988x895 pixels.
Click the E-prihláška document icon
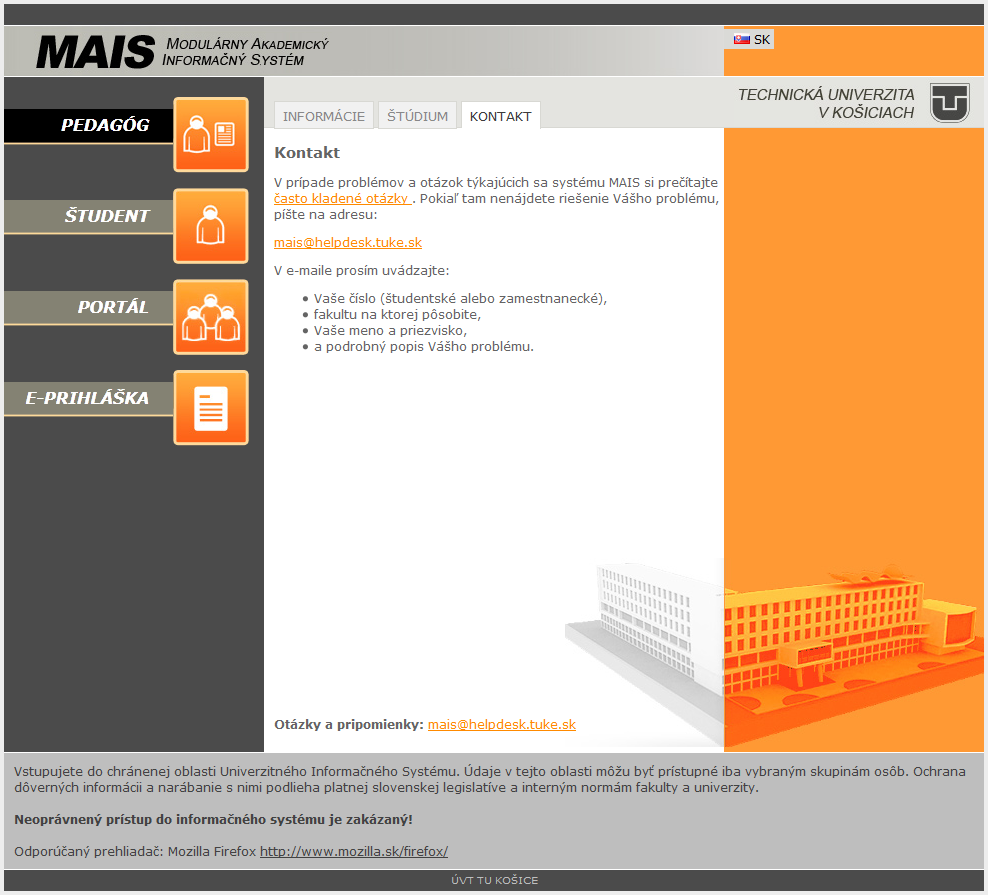(211, 408)
